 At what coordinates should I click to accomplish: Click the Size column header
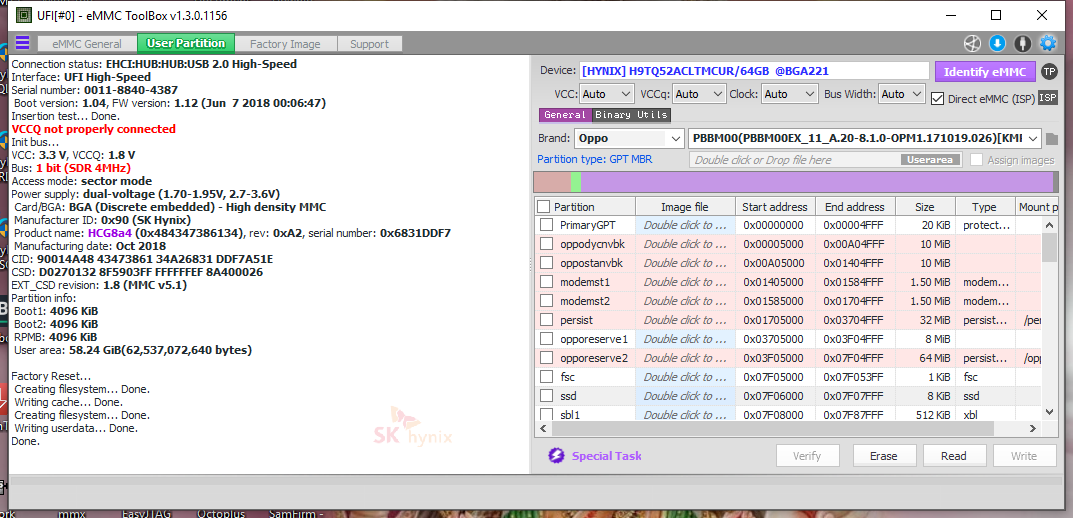point(925,207)
